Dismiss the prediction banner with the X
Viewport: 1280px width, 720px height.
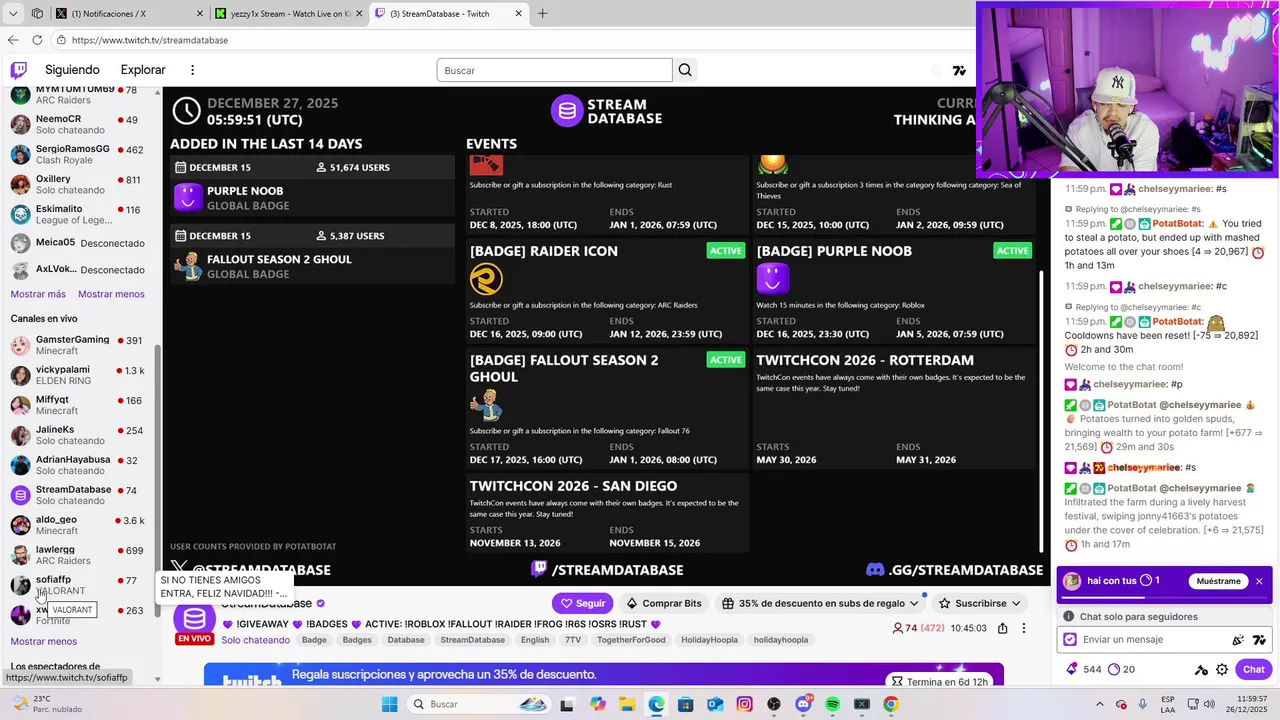(x=1259, y=581)
